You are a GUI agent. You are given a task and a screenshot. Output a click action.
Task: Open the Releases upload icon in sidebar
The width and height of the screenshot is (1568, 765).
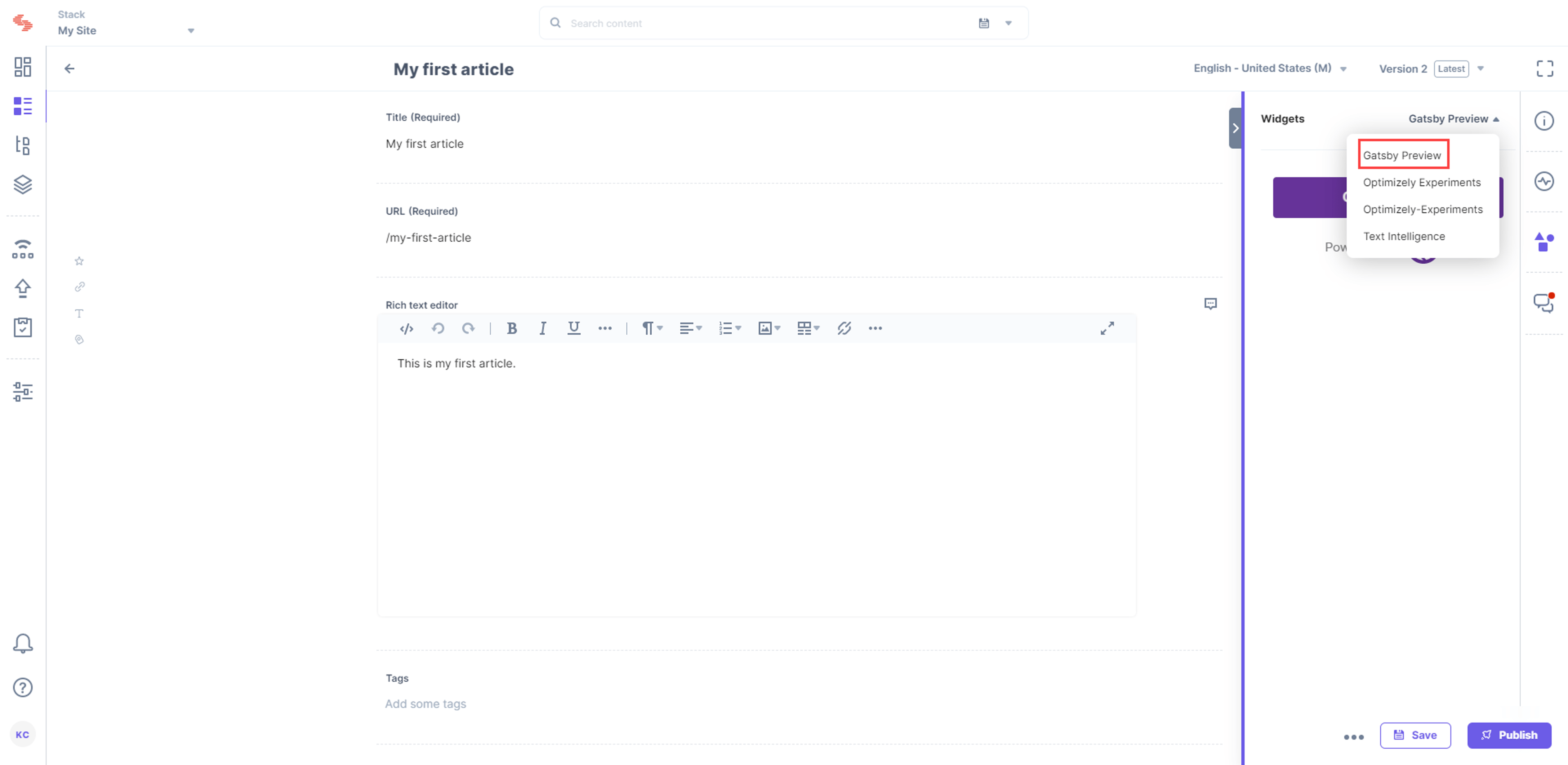pyautogui.click(x=22, y=288)
